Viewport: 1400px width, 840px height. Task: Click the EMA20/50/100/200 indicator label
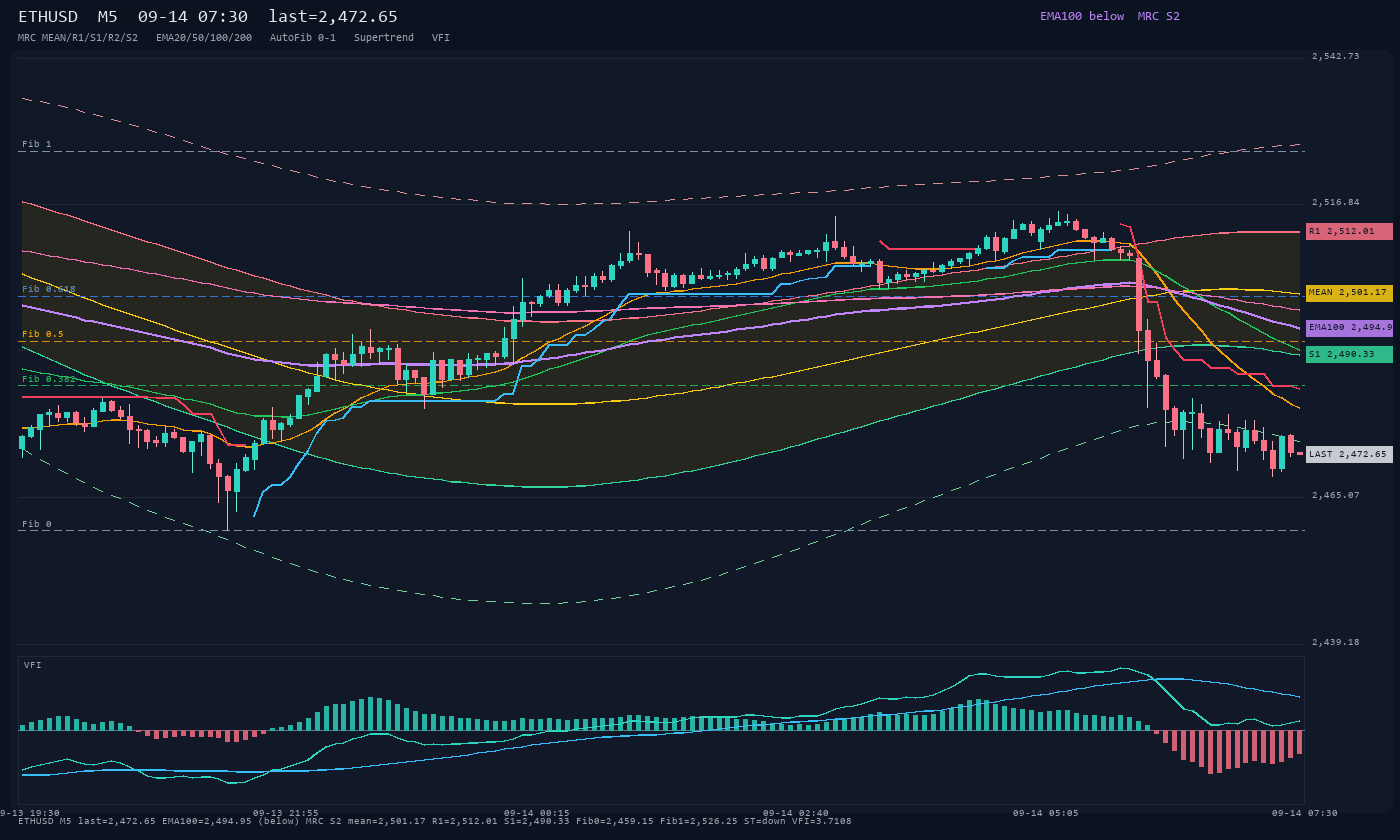click(204, 37)
